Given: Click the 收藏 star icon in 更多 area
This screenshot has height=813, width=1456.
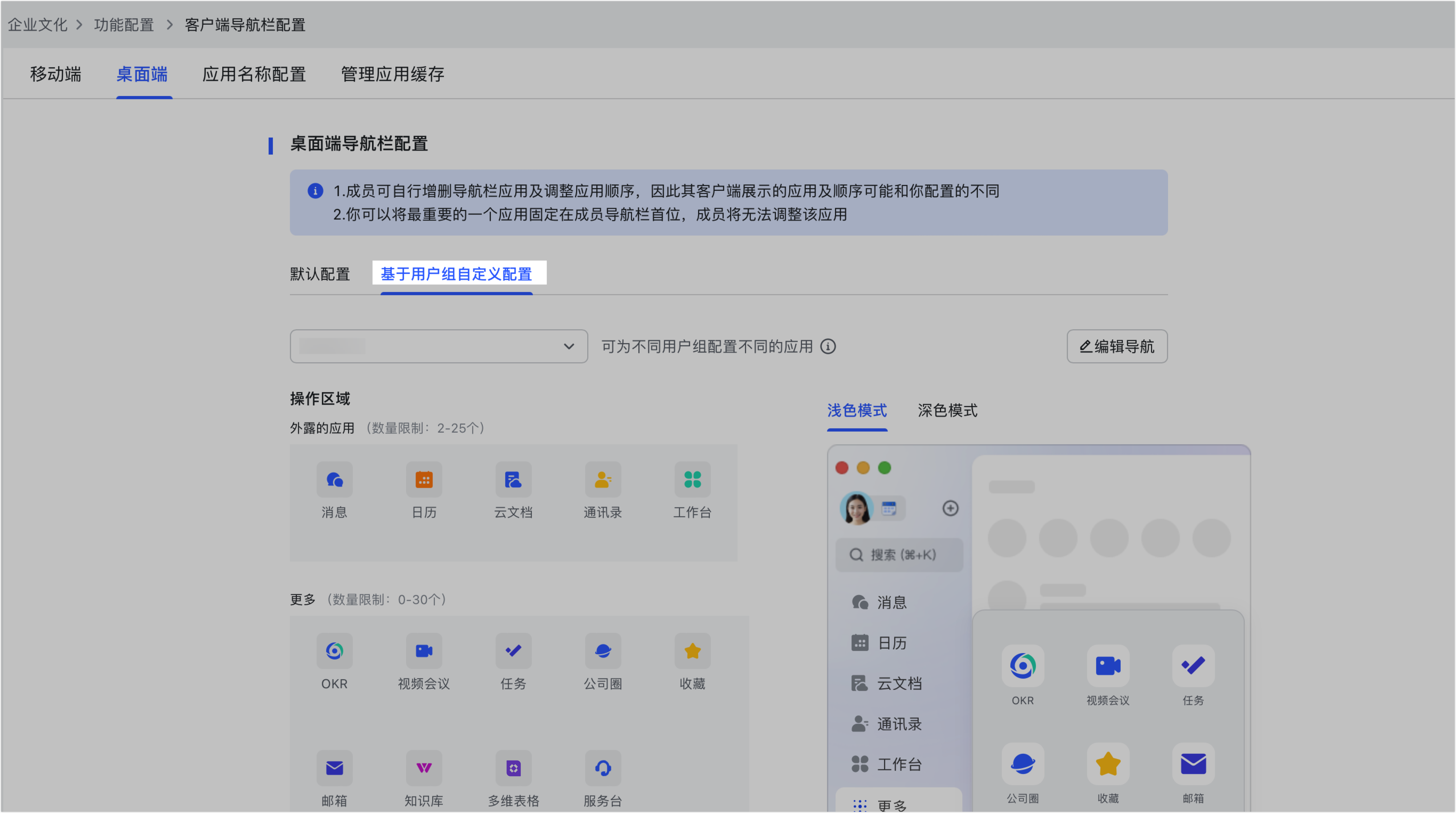Looking at the screenshot, I should 692,651.
